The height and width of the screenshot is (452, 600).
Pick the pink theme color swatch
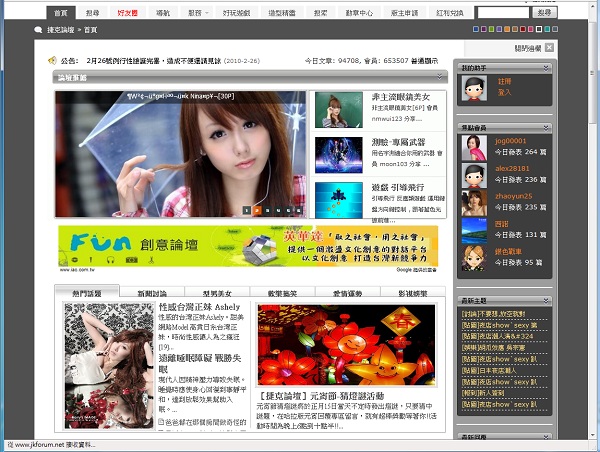(531, 29)
